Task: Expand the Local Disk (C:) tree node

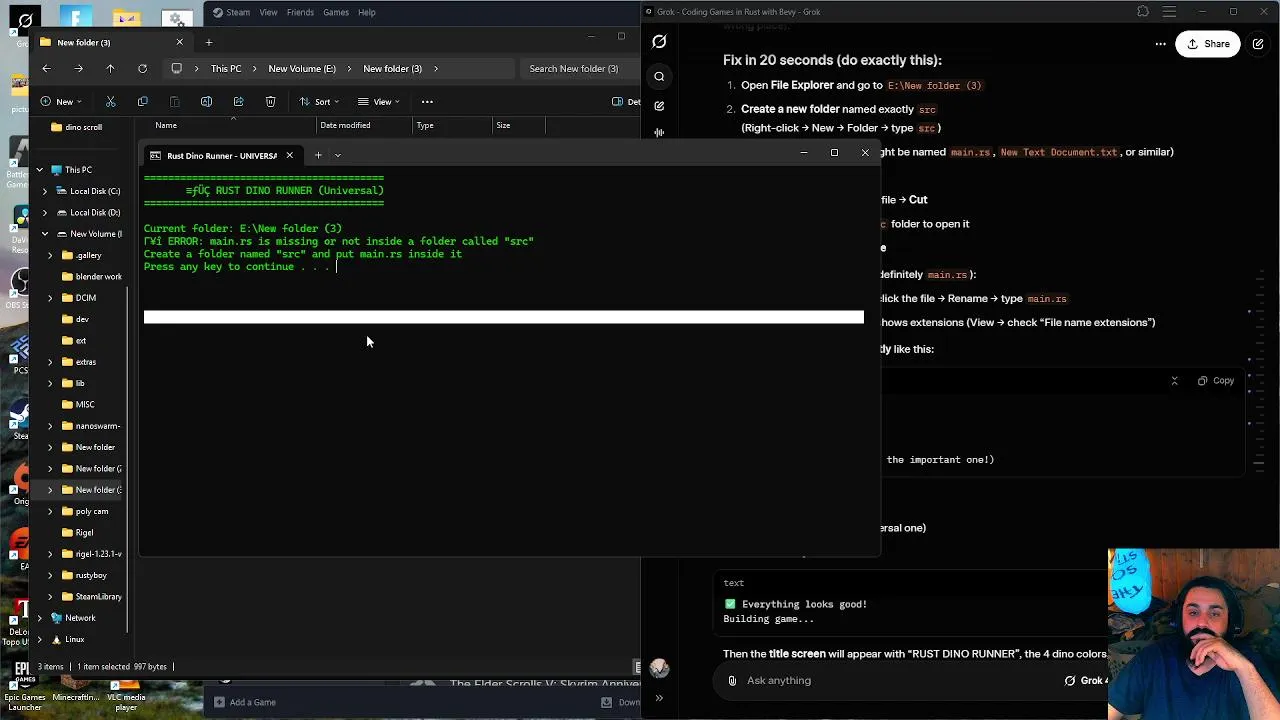Action: point(44,191)
